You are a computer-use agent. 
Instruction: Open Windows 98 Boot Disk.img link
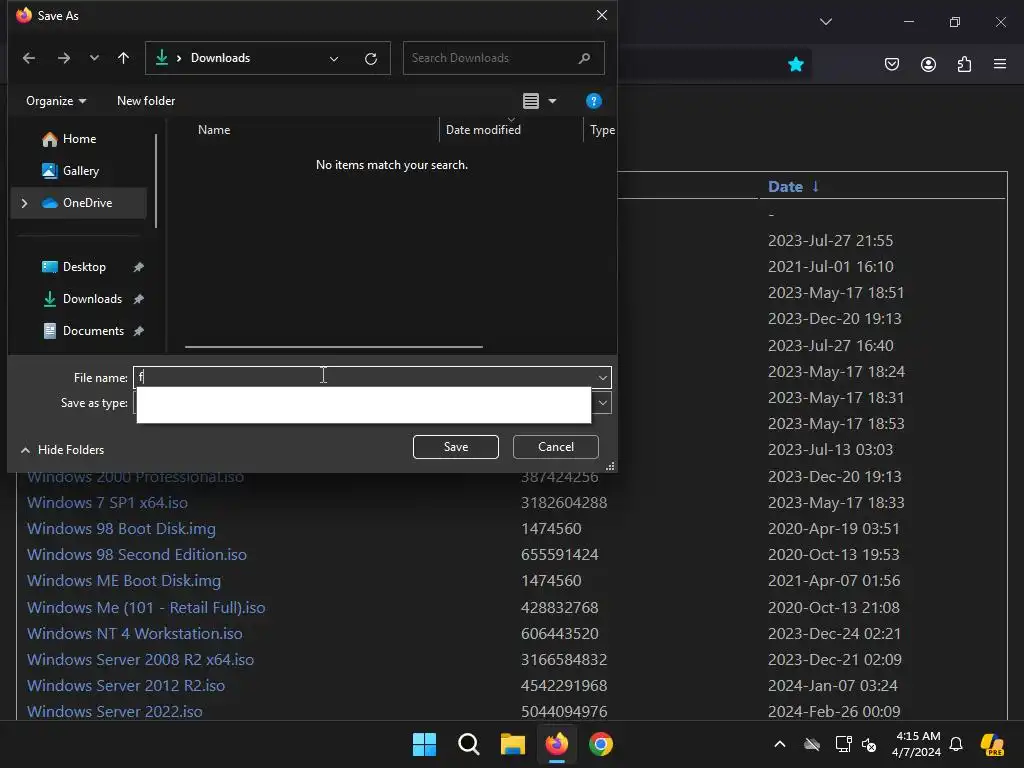coord(121,528)
